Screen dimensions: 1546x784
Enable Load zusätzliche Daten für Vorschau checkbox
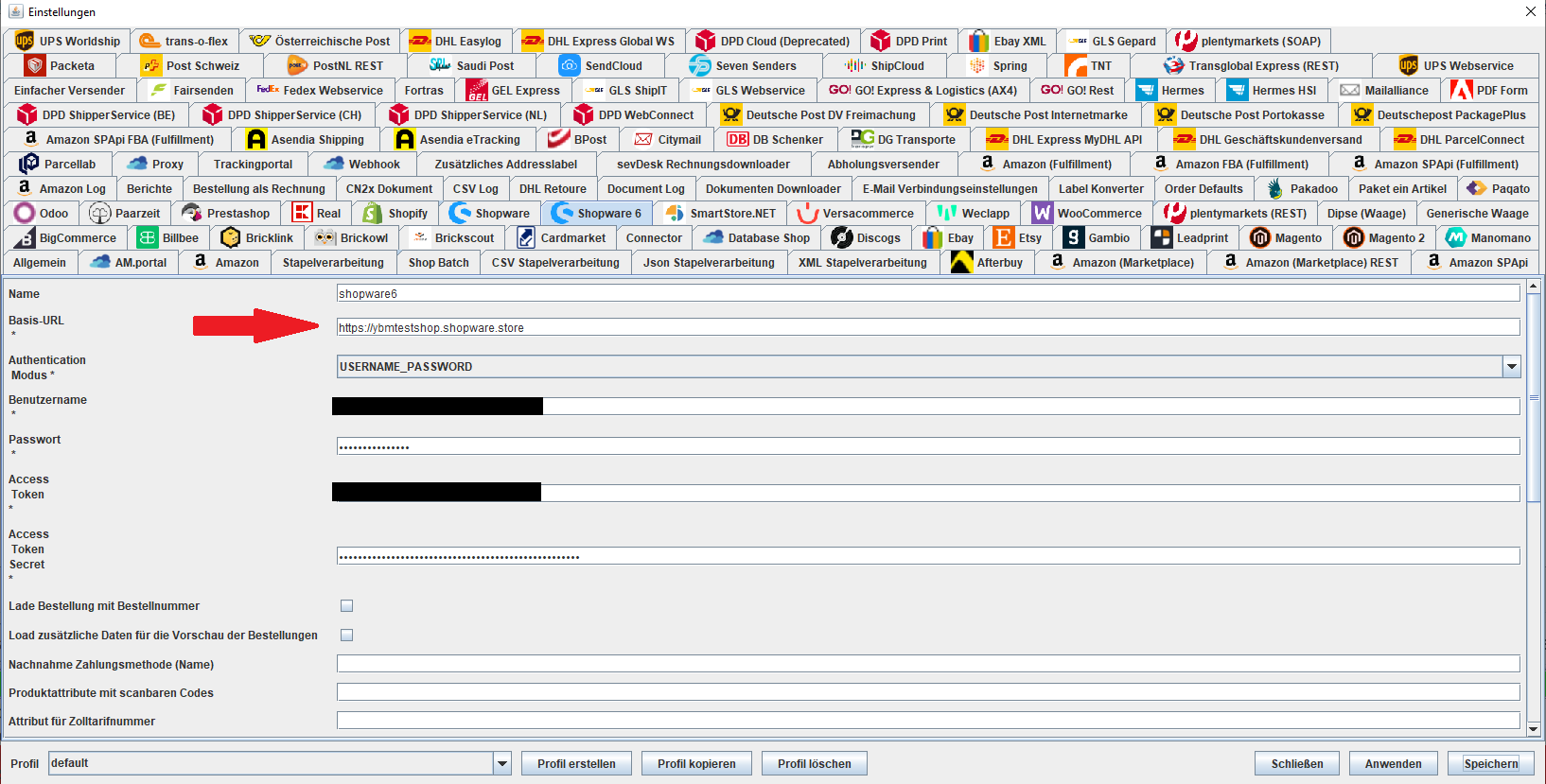346,636
